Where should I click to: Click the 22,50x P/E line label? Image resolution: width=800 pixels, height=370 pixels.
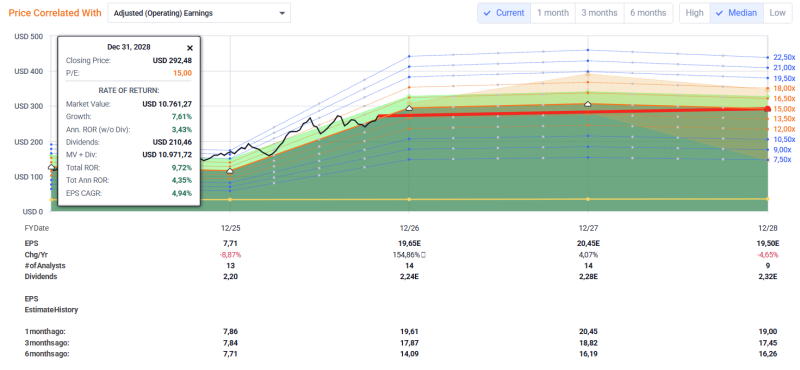click(785, 57)
